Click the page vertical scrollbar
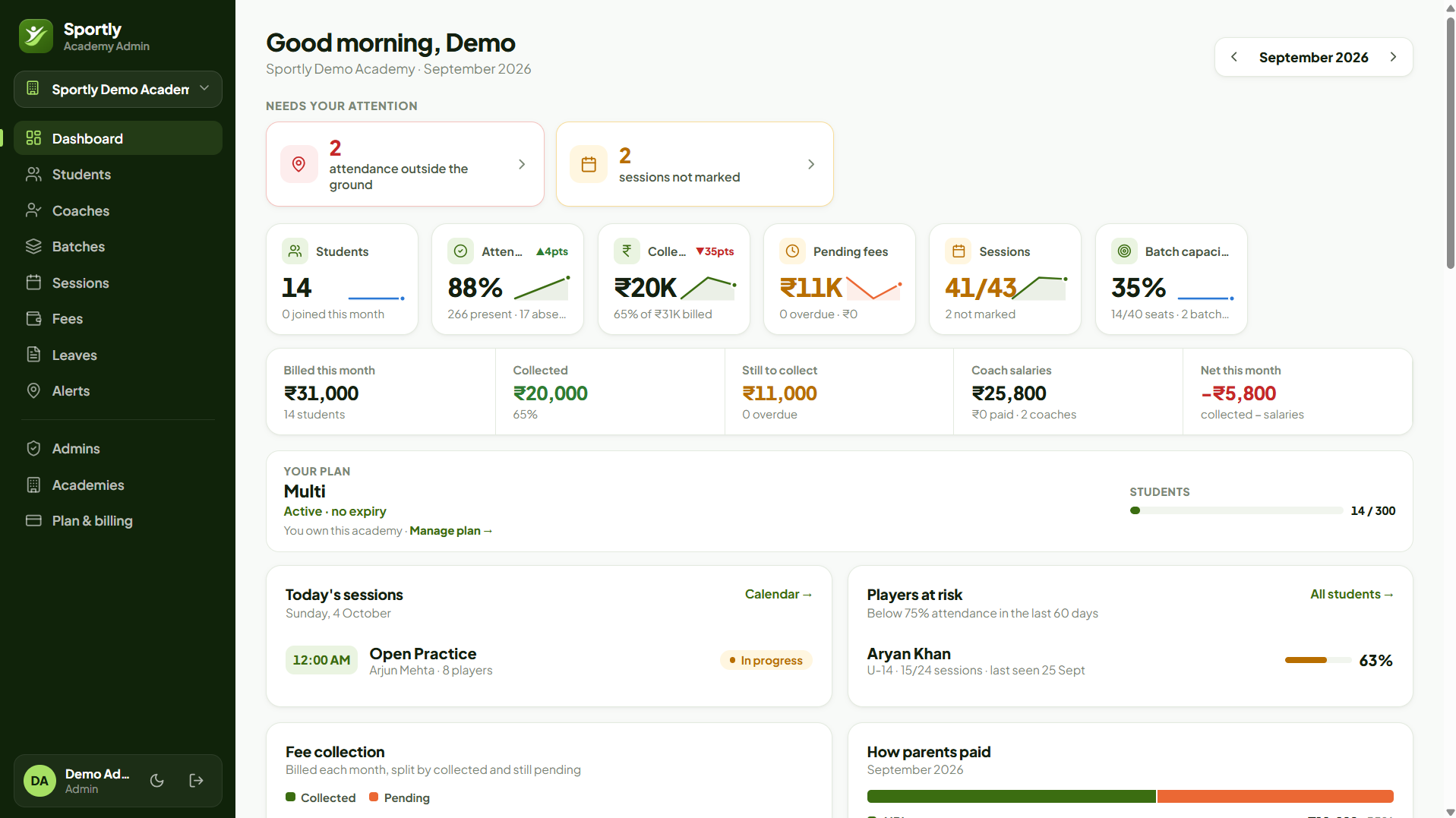Screen dimensions: 1456x818 1450,143
